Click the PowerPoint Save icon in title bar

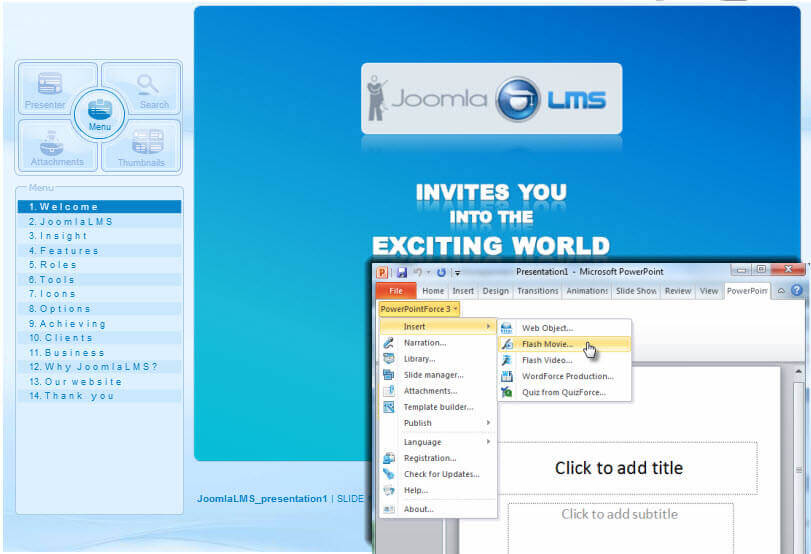coord(402,272)
